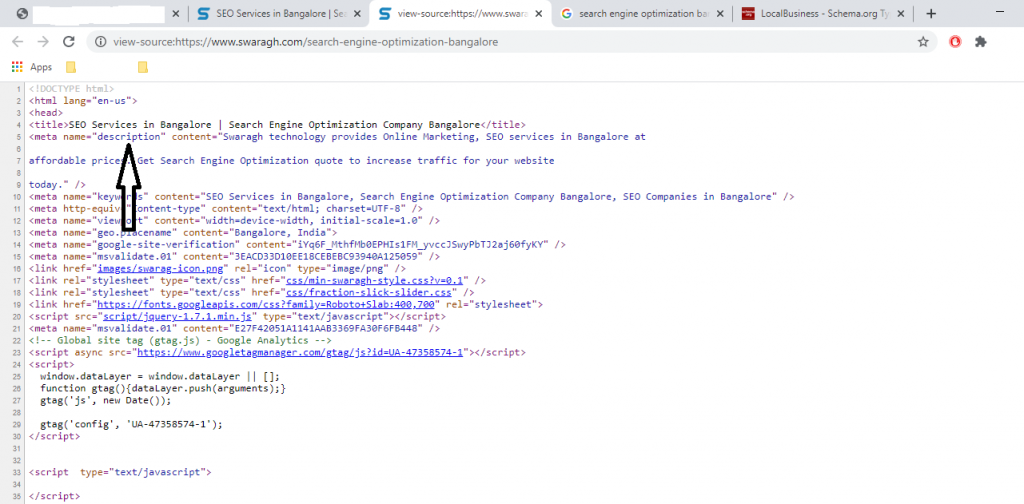Image resolution: width=1024 pixels, height=504 pixels.
Task: Close the view-source tab
Action: point(539,14)
